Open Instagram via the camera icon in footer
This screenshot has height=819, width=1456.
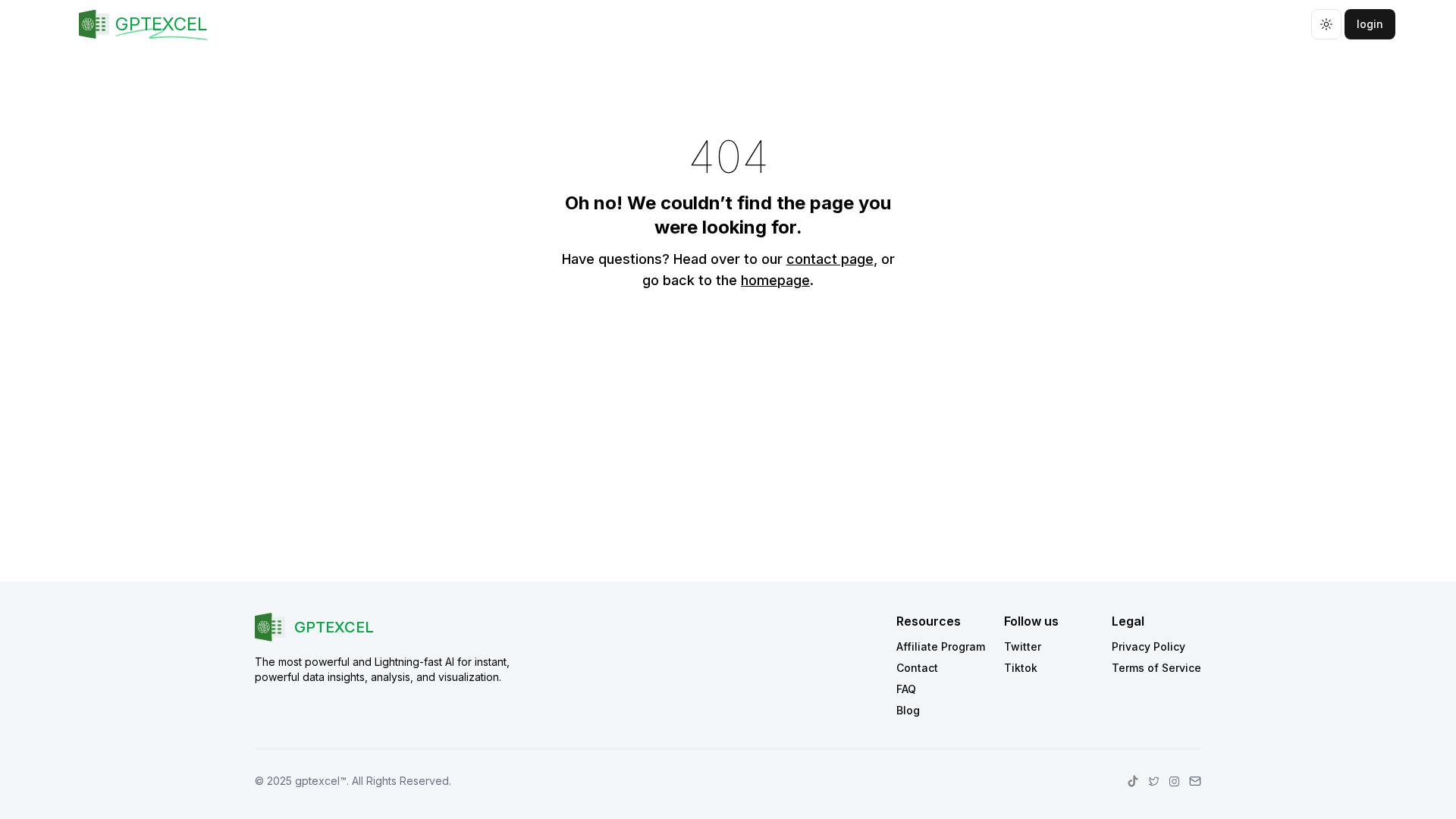pos(1174,781)
